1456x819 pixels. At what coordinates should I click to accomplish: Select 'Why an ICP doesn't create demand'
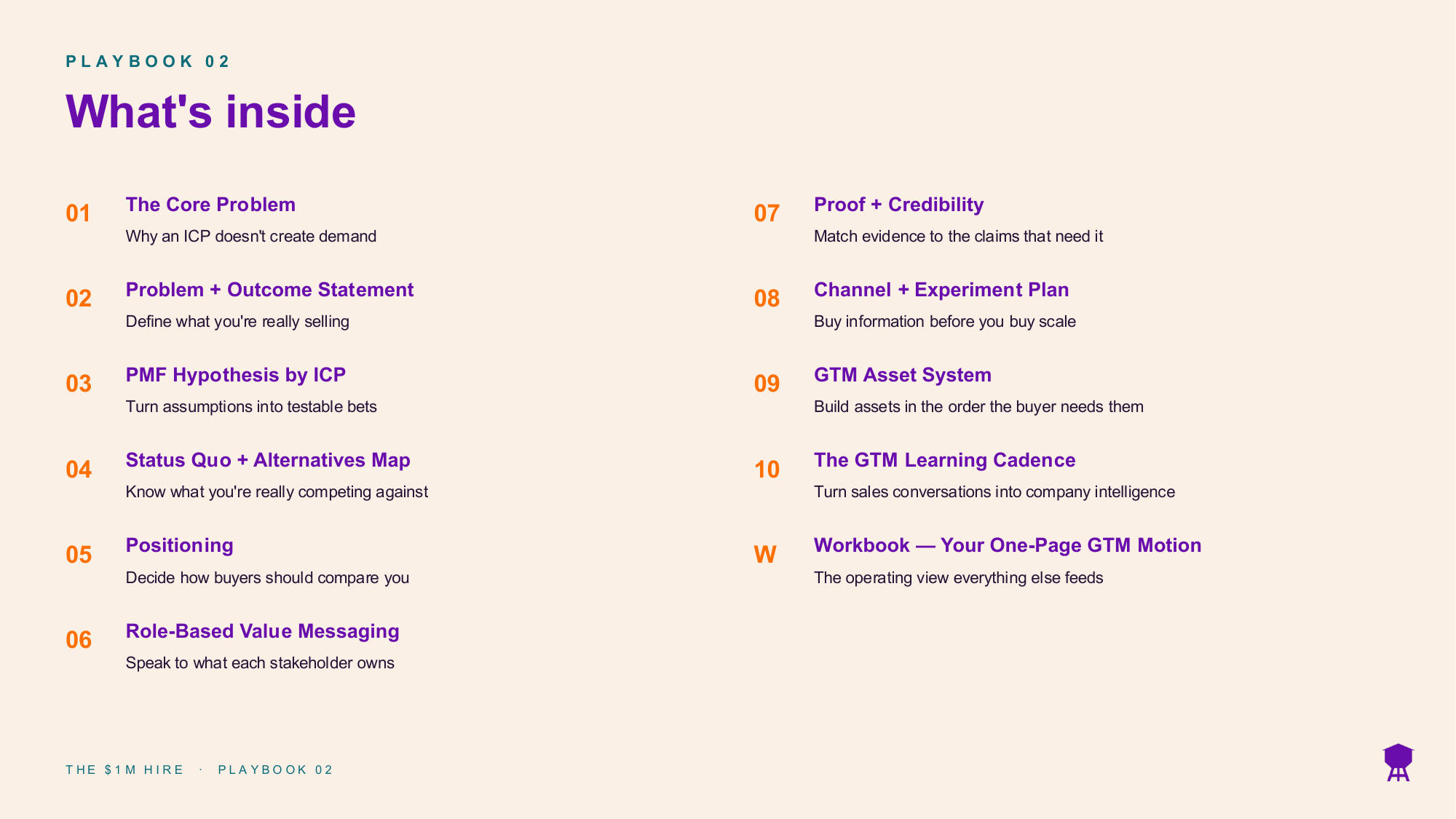pos(251,237)
